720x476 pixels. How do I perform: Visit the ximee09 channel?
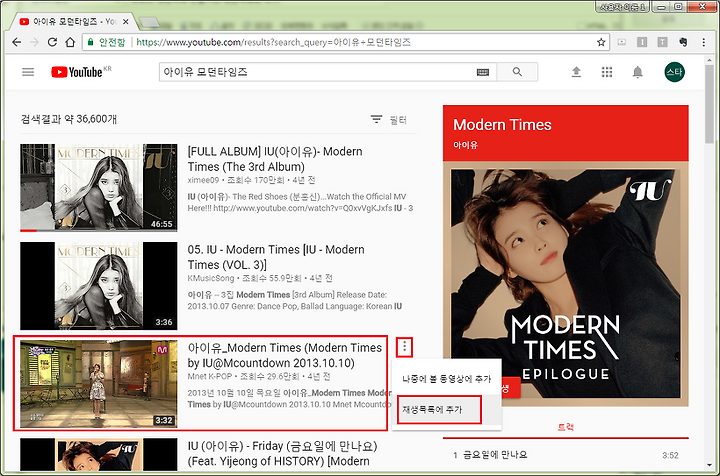(x=203, y=180)
